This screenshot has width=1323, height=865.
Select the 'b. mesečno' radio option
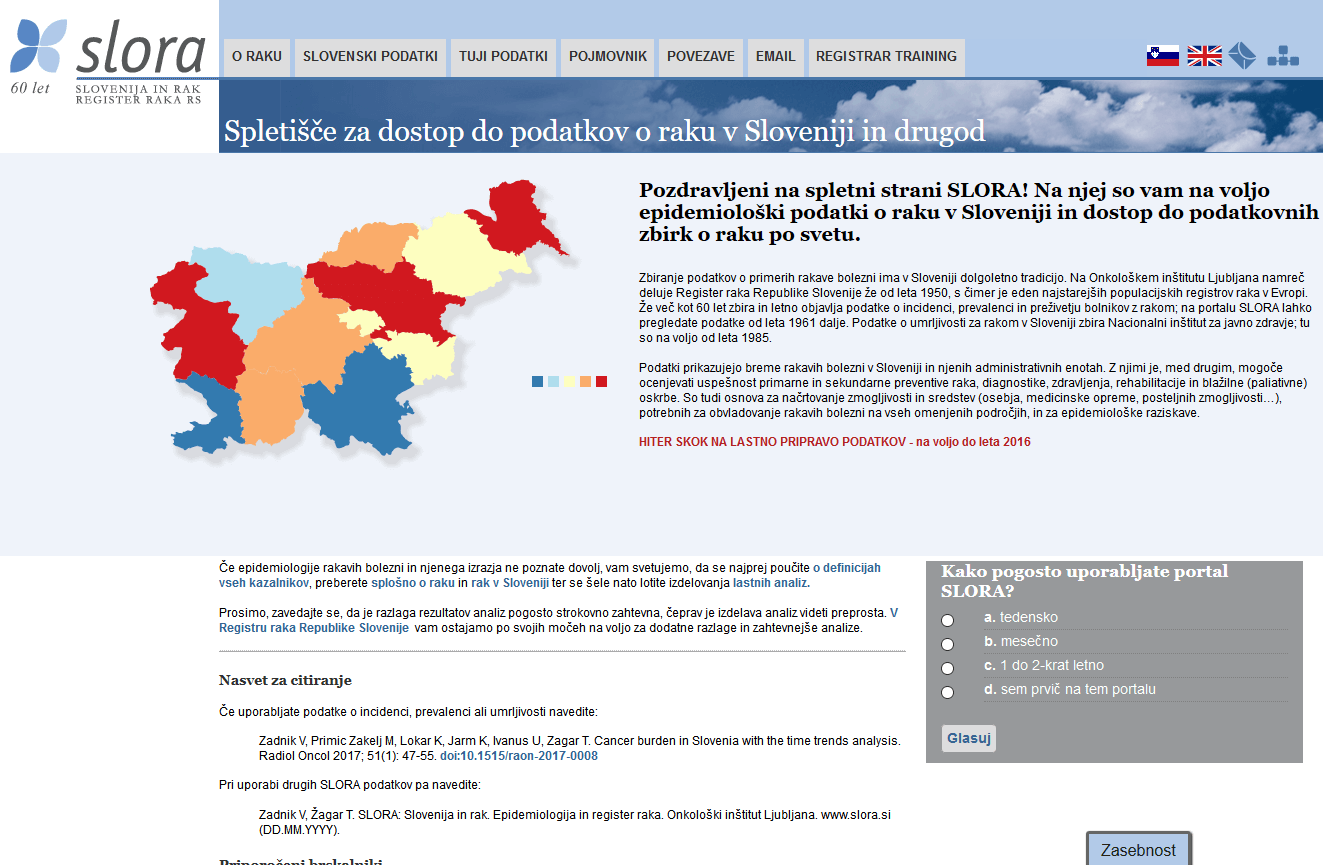(x=948, y=644)
